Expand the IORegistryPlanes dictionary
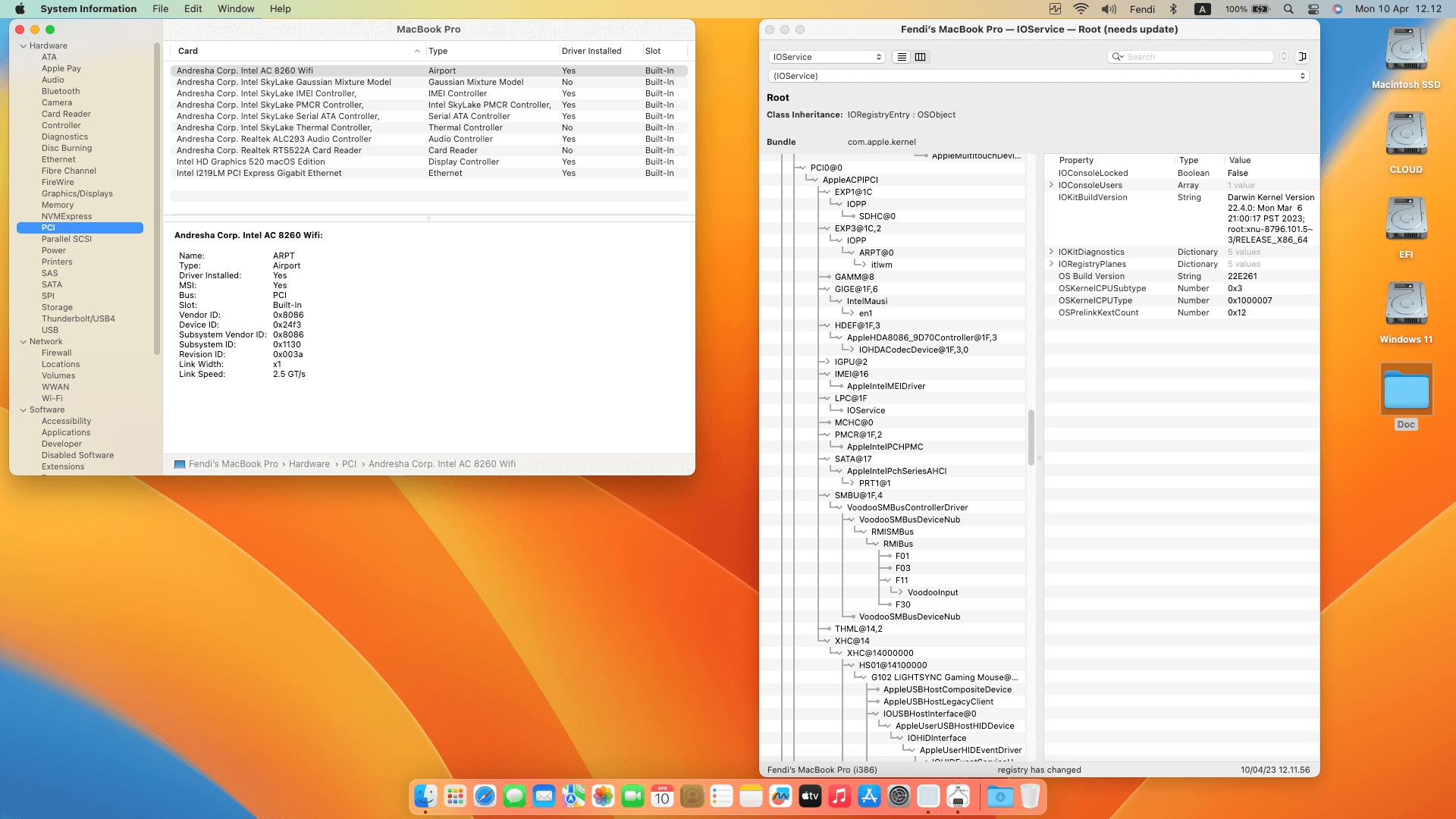Image resolution: width=1456 pixels, height=819 pixels. pyautogui.click(x=1051, y=264)
